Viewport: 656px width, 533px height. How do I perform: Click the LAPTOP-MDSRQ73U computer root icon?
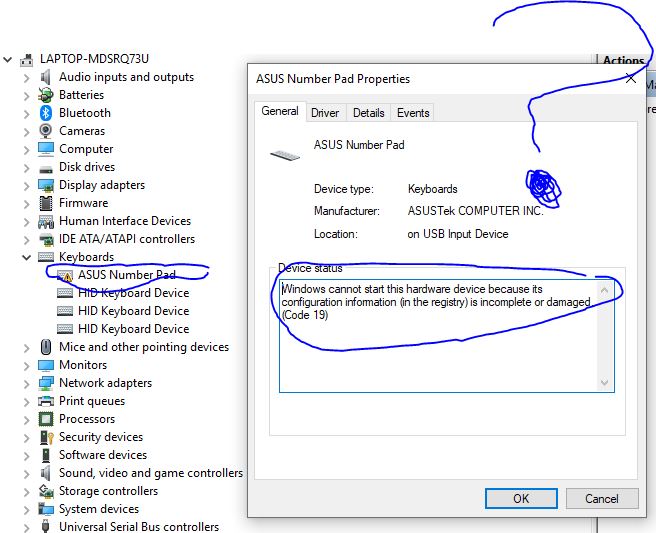(27, 60)
